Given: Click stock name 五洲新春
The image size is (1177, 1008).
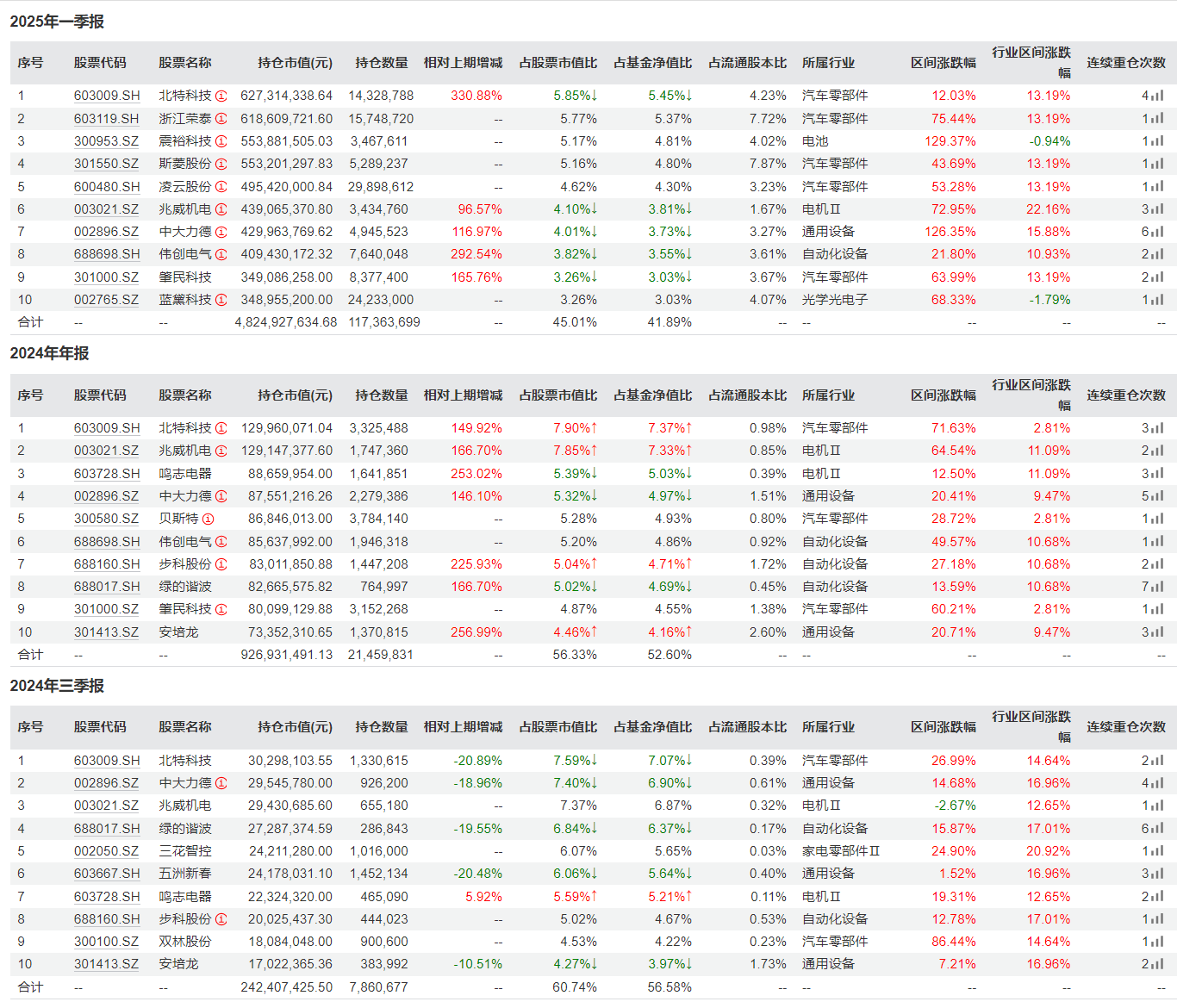Looking at the screenshot, I should 185,874.
